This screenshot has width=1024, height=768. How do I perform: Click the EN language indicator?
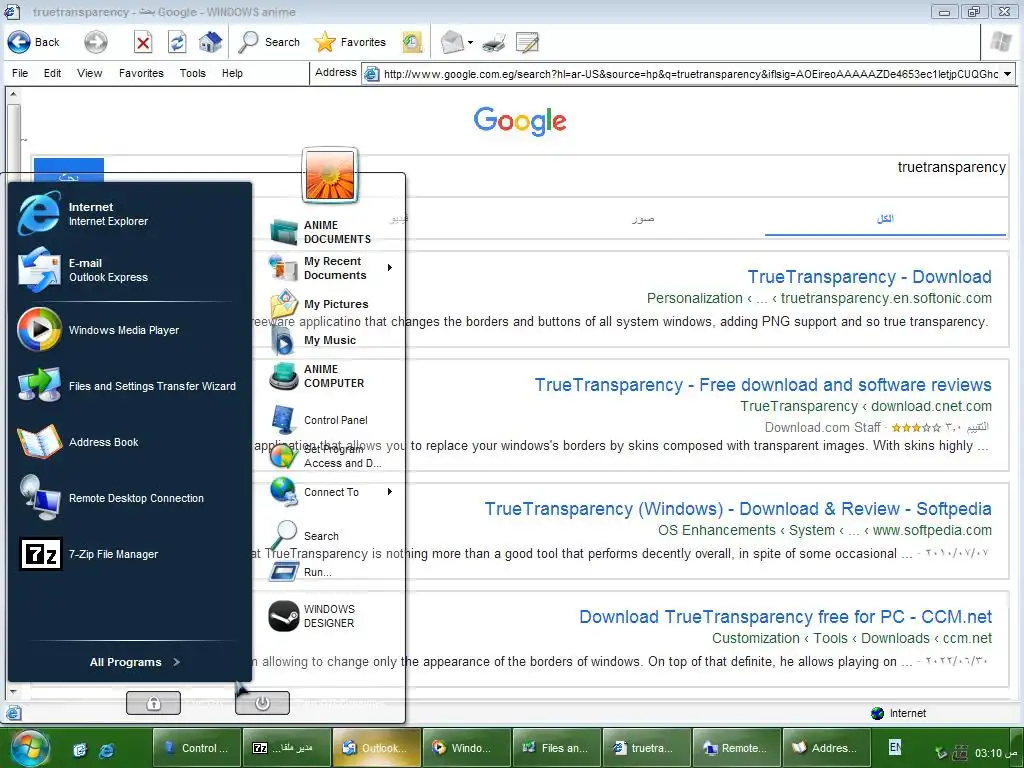tap(895, 746)
